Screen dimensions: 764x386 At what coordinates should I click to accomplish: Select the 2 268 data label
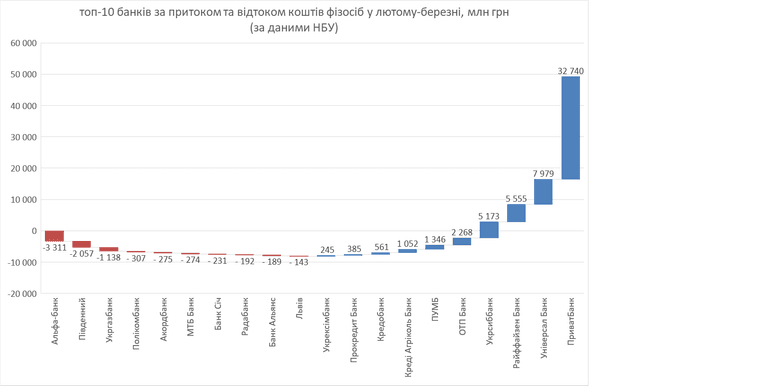point(462,232)
